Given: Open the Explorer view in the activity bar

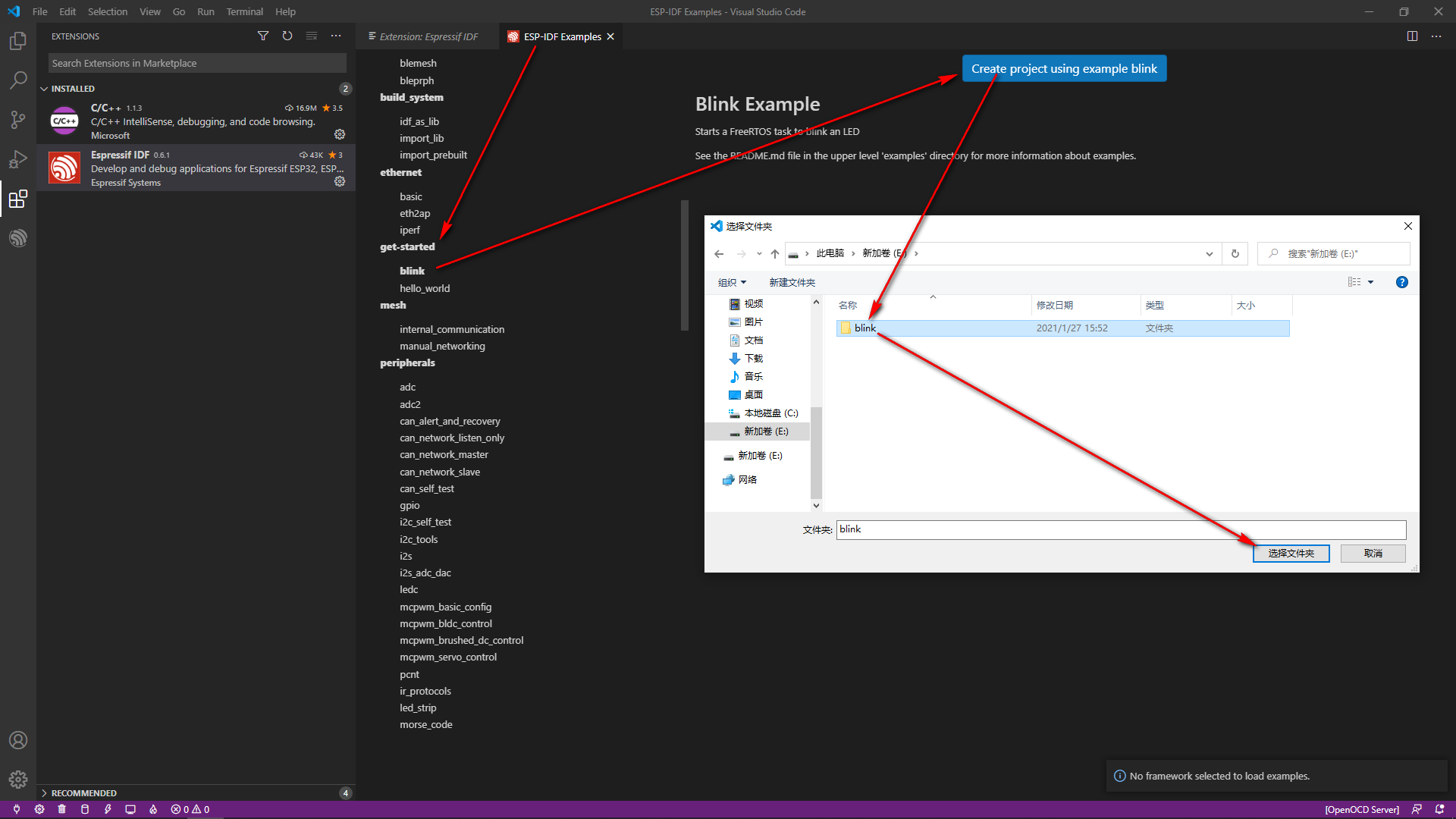Looking at the screenshot, I should (x=18, y=41).
